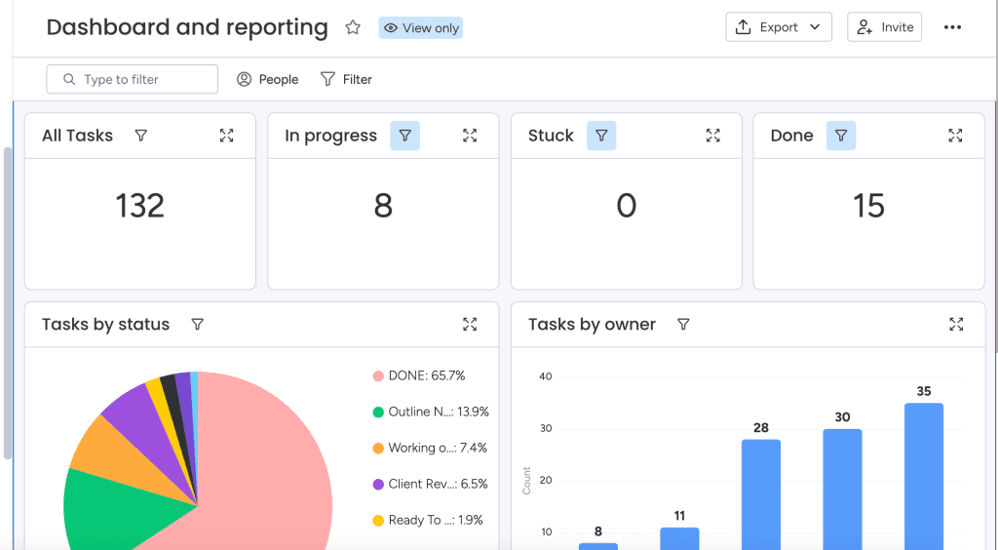
Task: Click the Tasks by owner filter icon
Action: (x=683, y=325)
